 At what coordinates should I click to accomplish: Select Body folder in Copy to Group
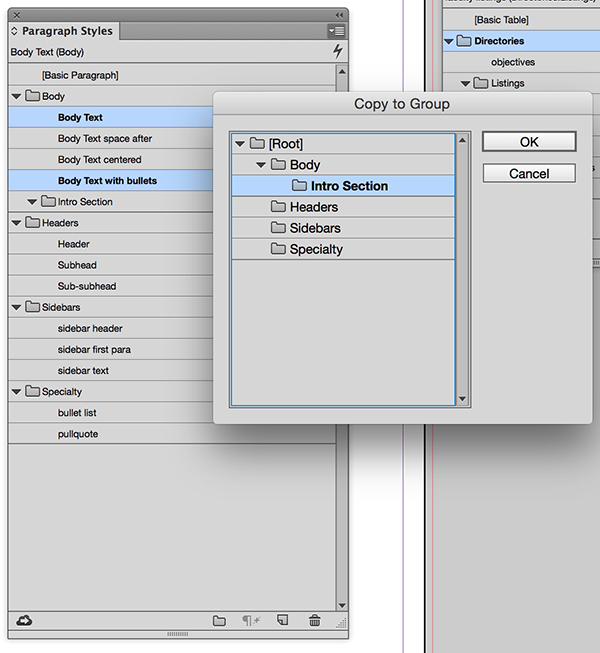(x=343, y=165)
